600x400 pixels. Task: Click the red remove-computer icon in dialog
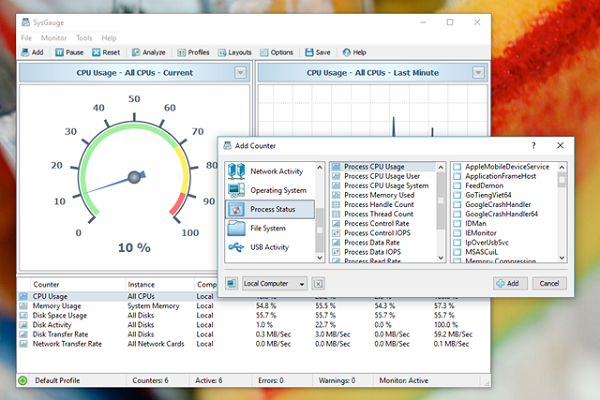[318, 283]
